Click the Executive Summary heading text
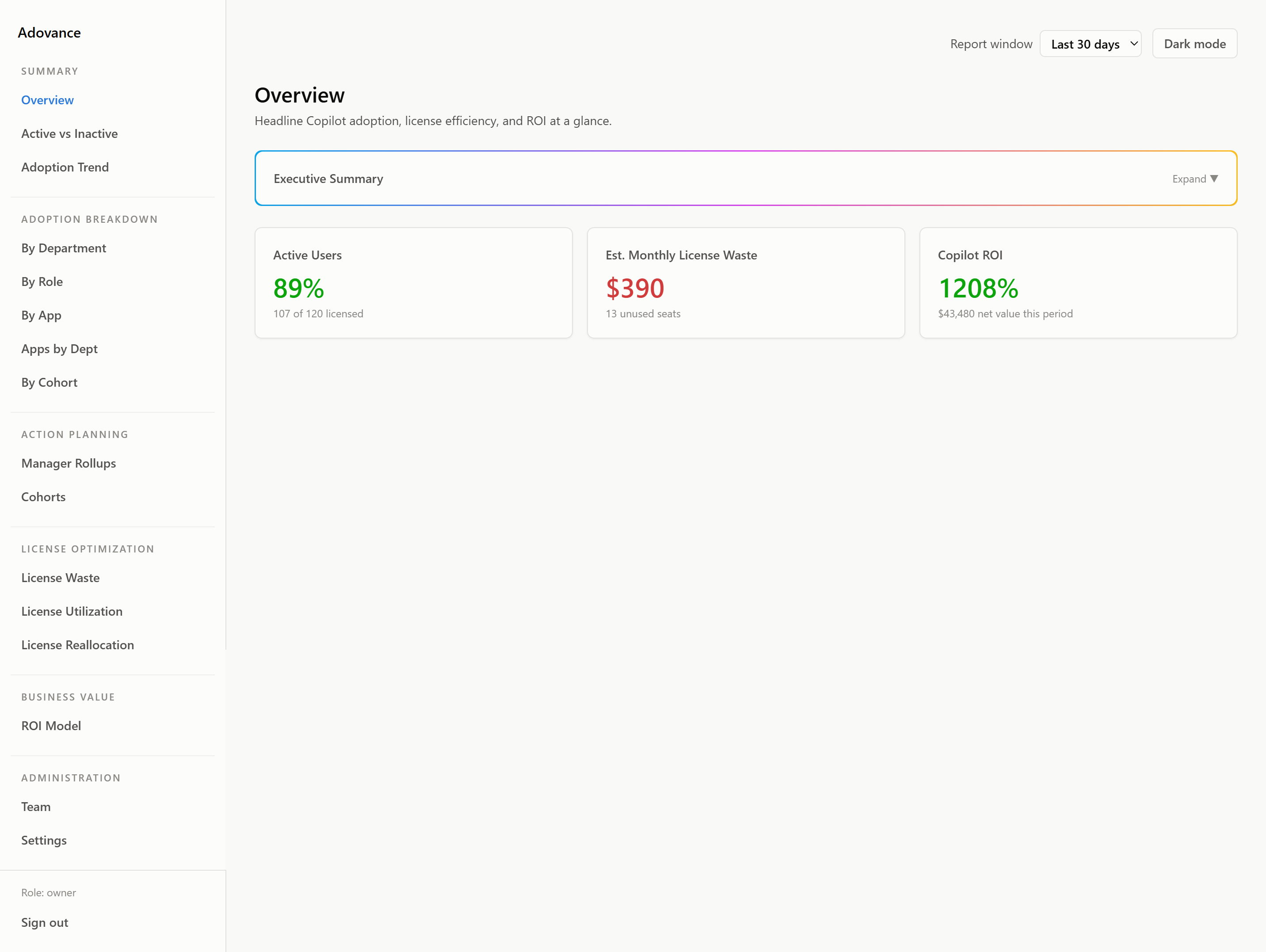 [328, 179]
